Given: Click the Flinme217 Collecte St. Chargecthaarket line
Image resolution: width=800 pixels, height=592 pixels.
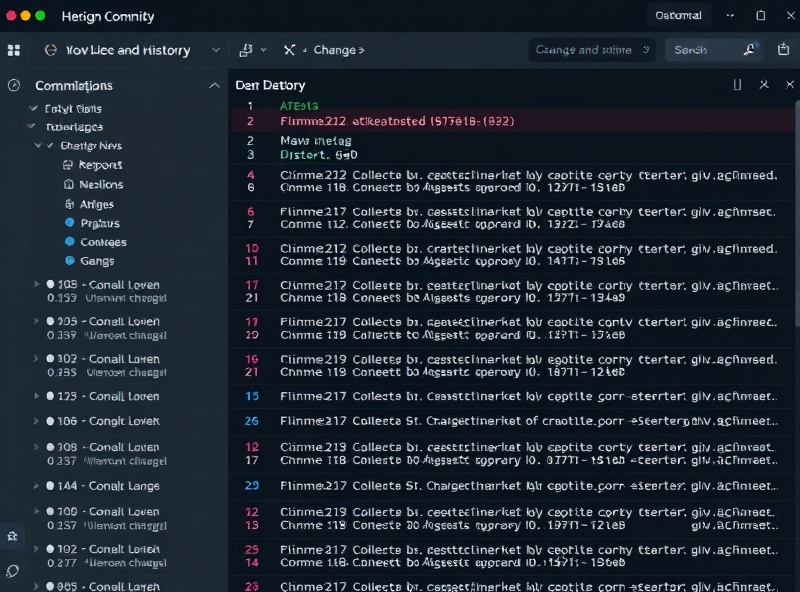Looking at the screenshot, I should 529,485.
